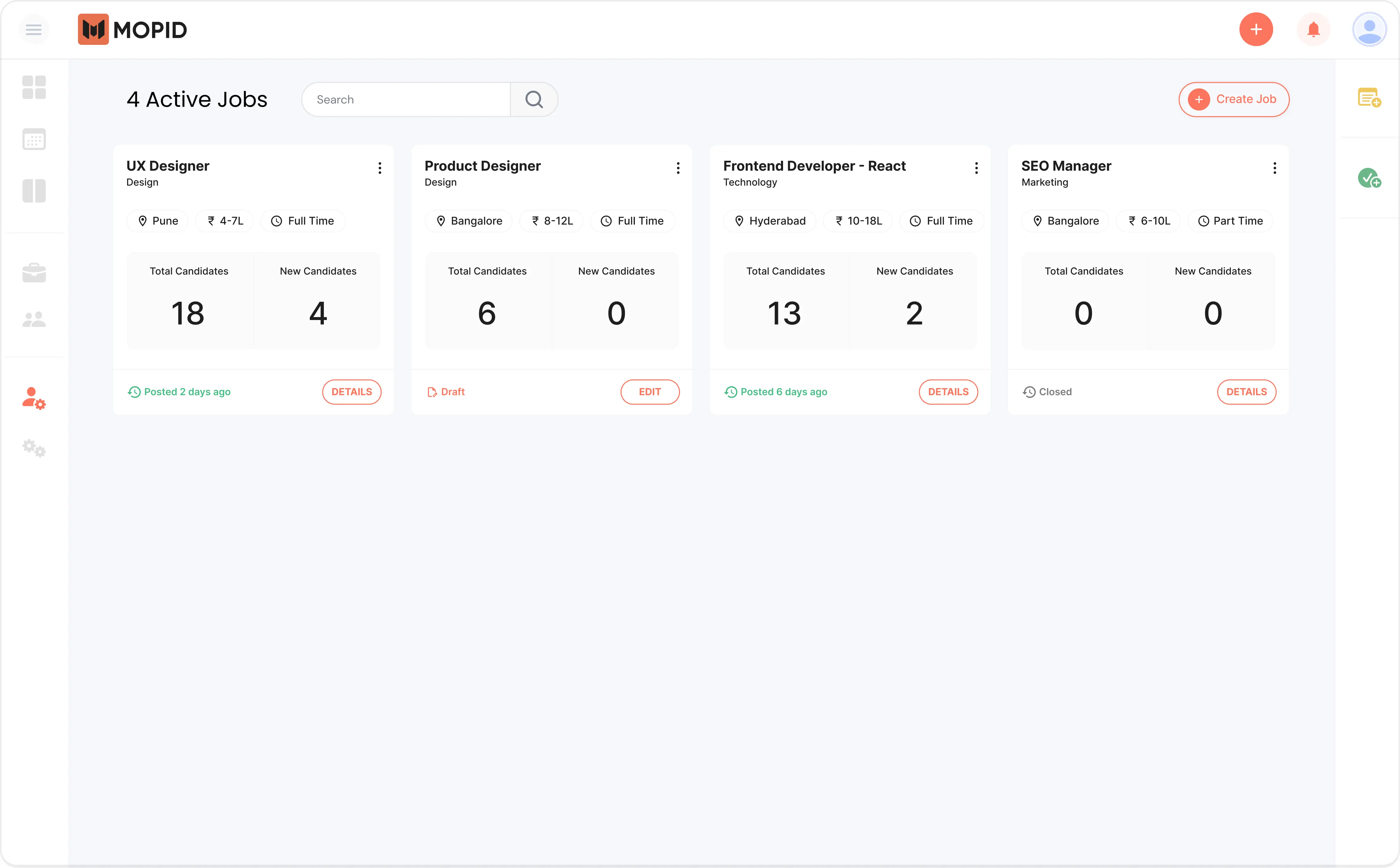The image size is (1400, 868).
Task: Open the candidates people icon
Action: 34,319
